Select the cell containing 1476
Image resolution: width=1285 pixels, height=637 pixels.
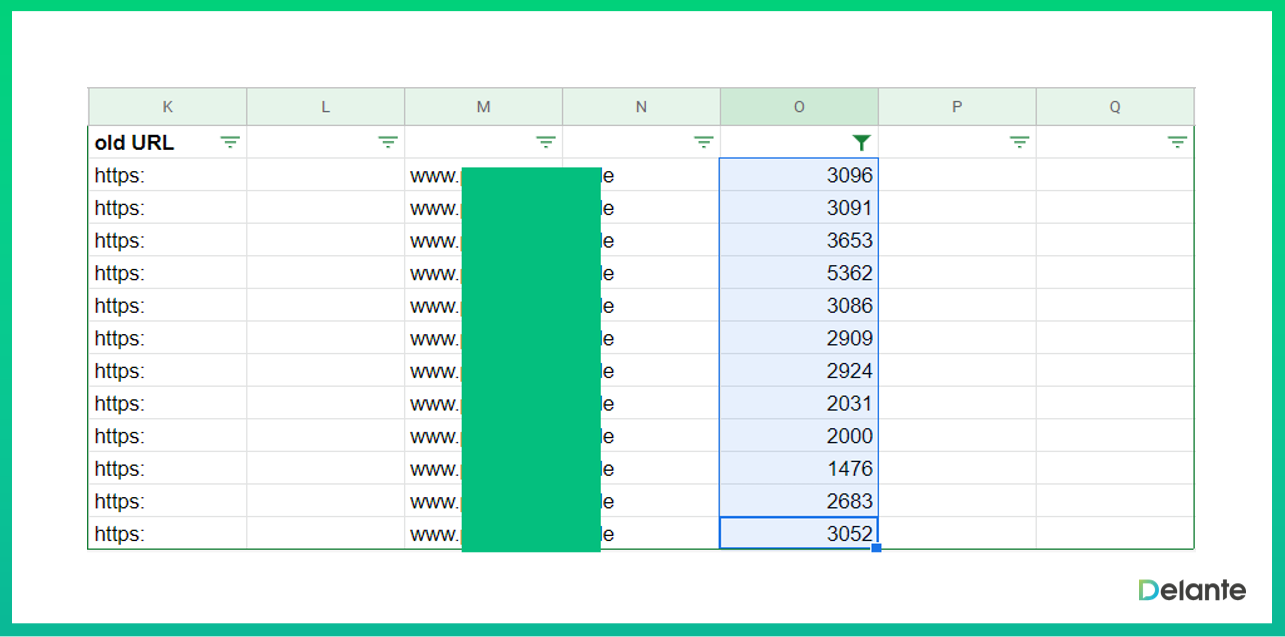[799, 469]
